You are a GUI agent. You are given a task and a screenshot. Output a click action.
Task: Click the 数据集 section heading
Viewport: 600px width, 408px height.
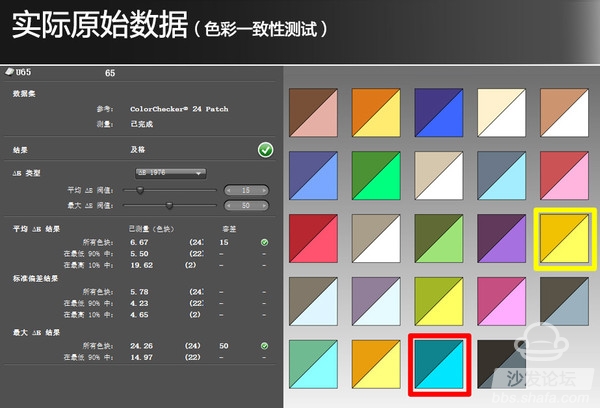[24, 94]
